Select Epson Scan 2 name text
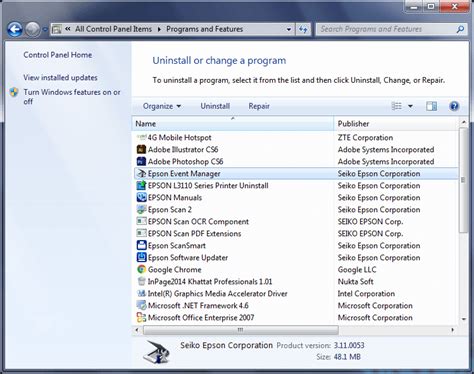 click(170, 210)
